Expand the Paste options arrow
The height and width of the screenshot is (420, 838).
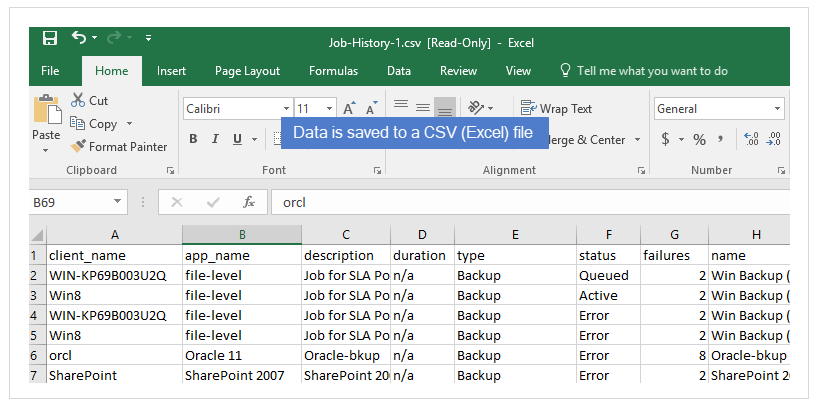click(x=46, y=150)
